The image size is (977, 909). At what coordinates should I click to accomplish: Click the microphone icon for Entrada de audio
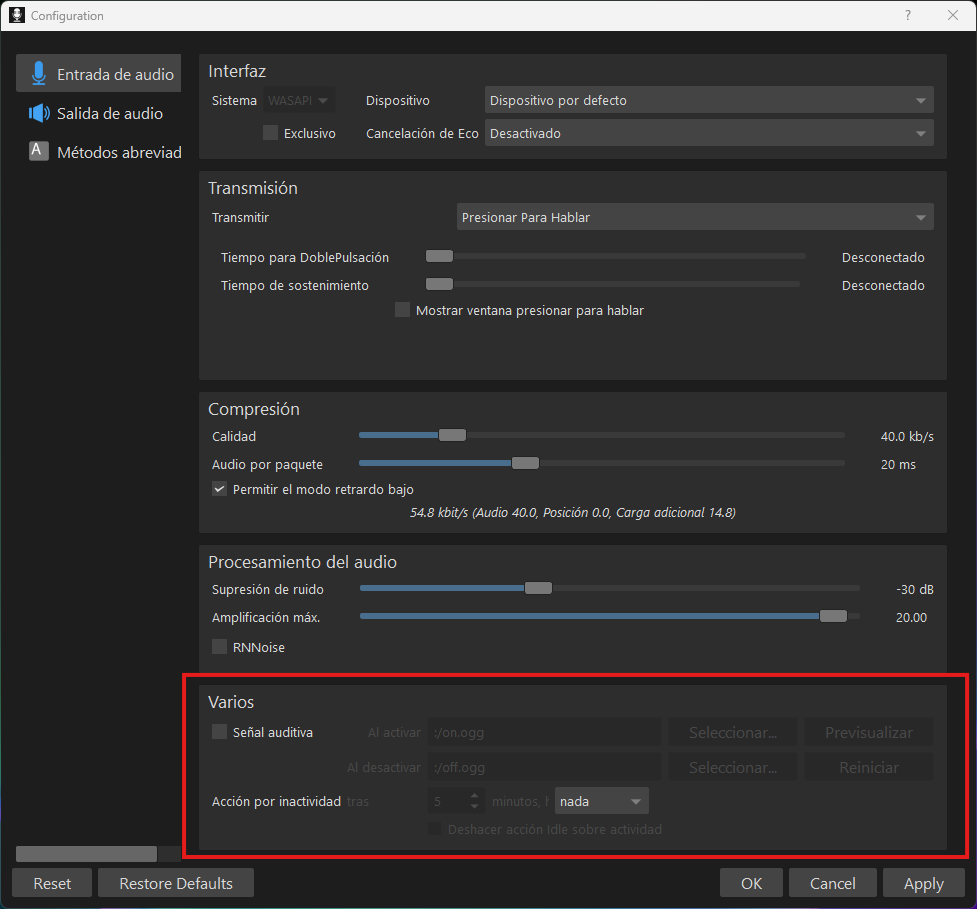coord(39,74)
